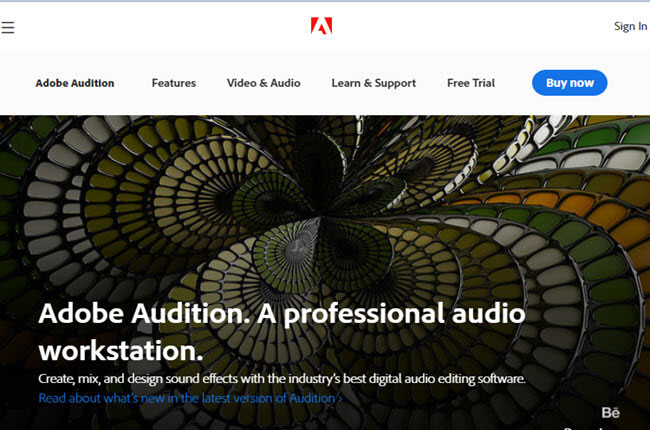
Task: Click the 'Adobe Audition. A professional audio' headline line
Action: [281, 315]
